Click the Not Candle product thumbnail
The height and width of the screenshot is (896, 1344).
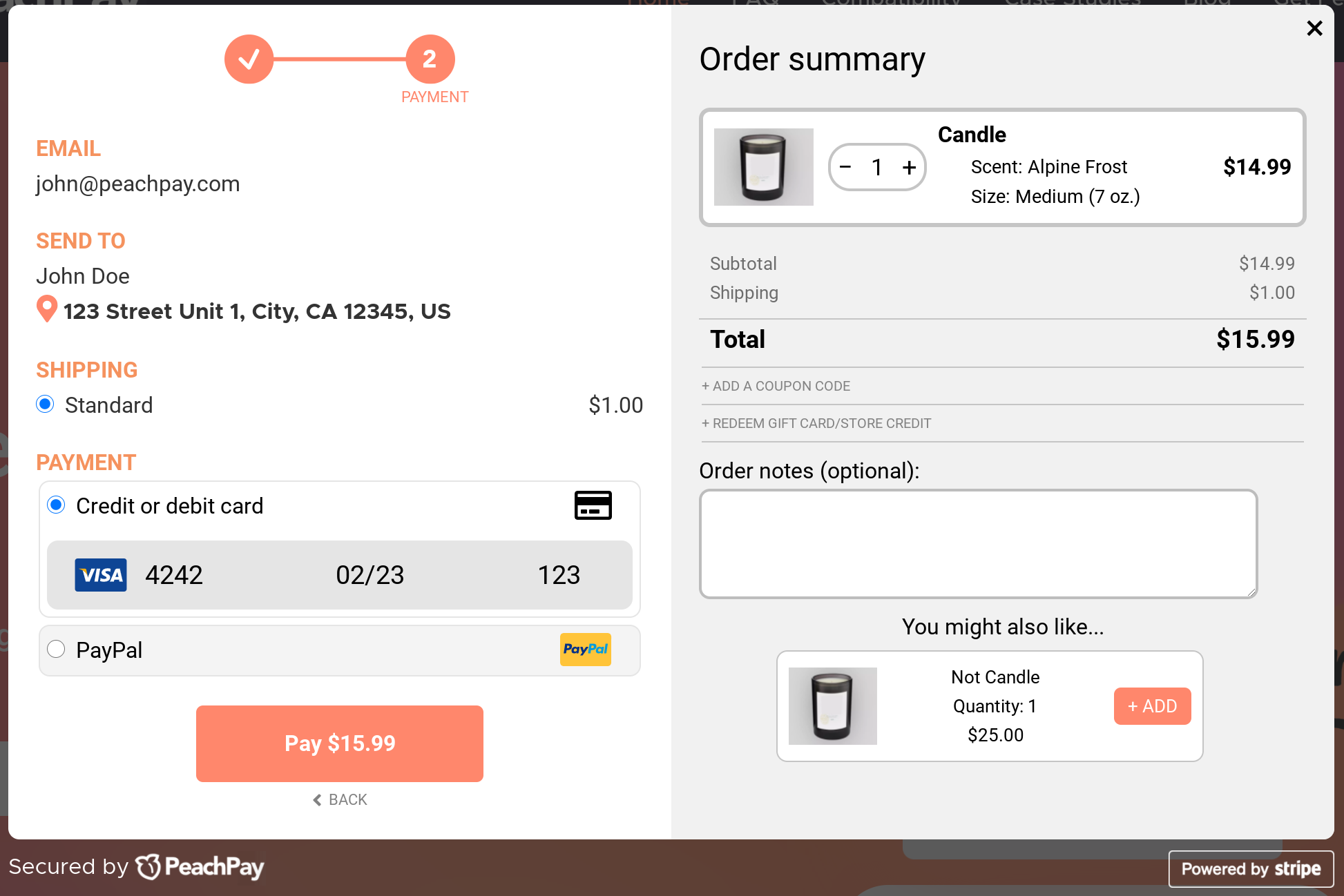coord(832,706)
